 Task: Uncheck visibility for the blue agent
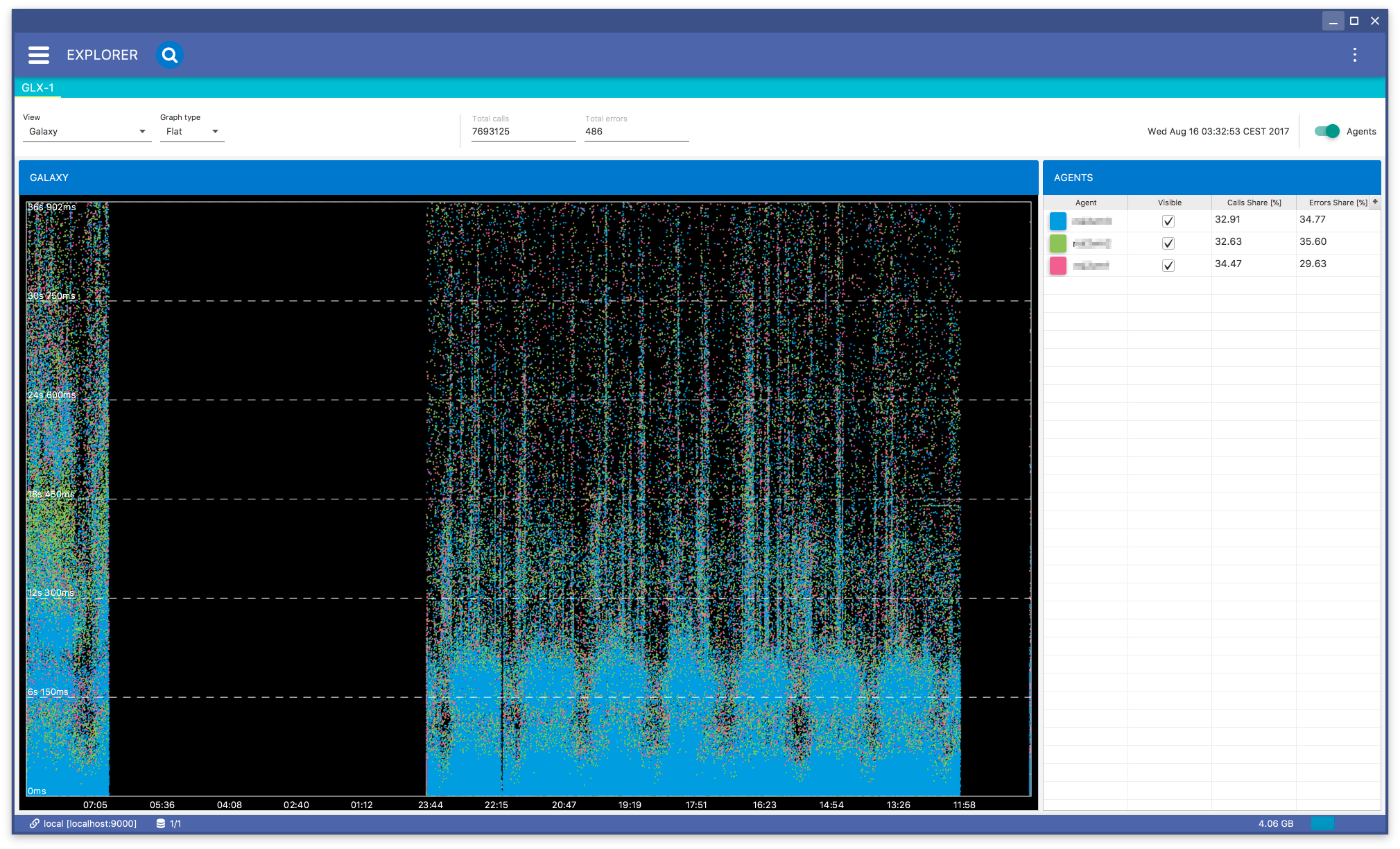1168,221
